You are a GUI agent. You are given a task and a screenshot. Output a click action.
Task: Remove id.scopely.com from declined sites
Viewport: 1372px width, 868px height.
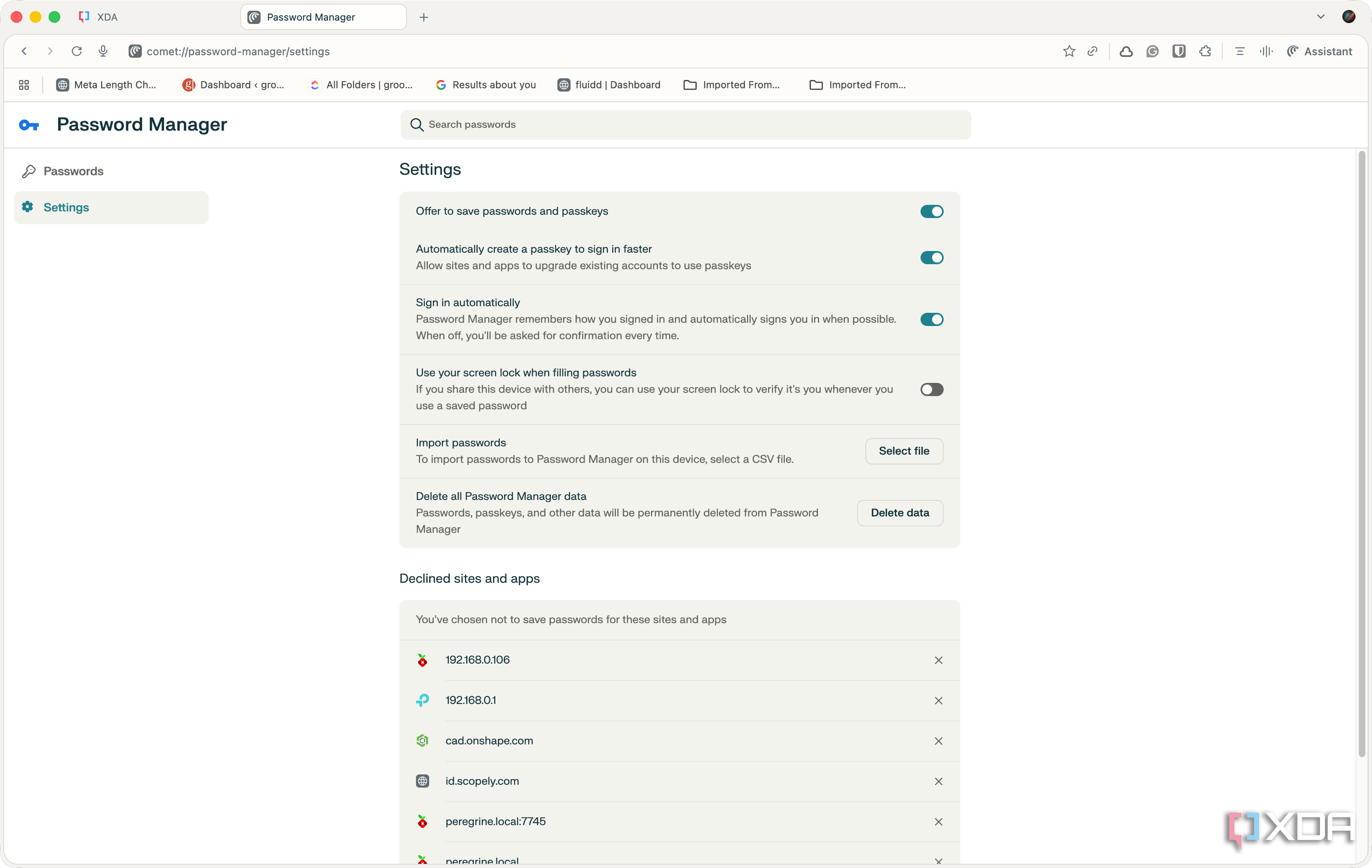coord(938,781)
